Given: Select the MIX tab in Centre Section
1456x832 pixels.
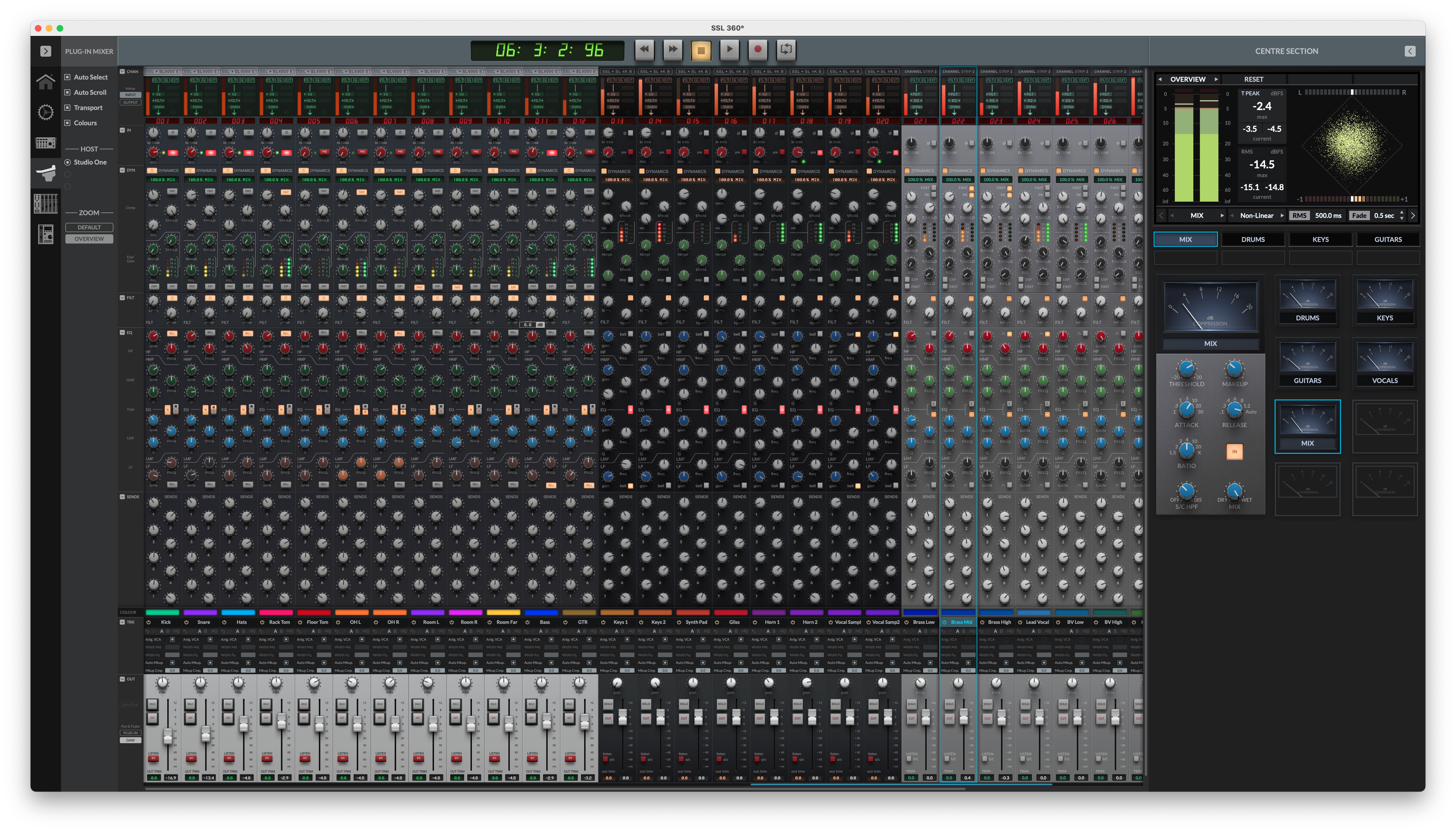Looking at the screenshot, I should (1185, 239).
